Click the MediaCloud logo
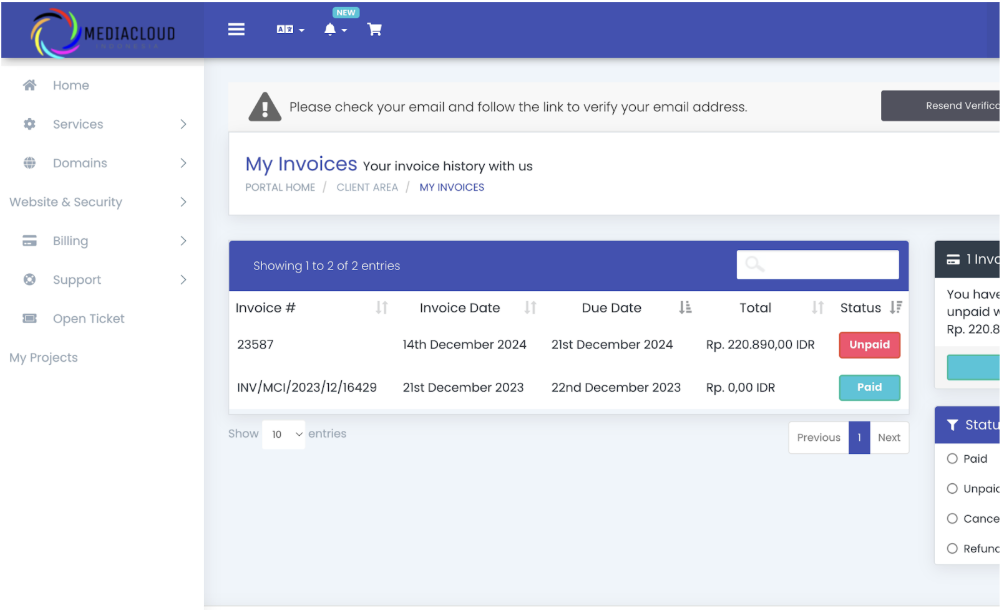 pos(102,32)
